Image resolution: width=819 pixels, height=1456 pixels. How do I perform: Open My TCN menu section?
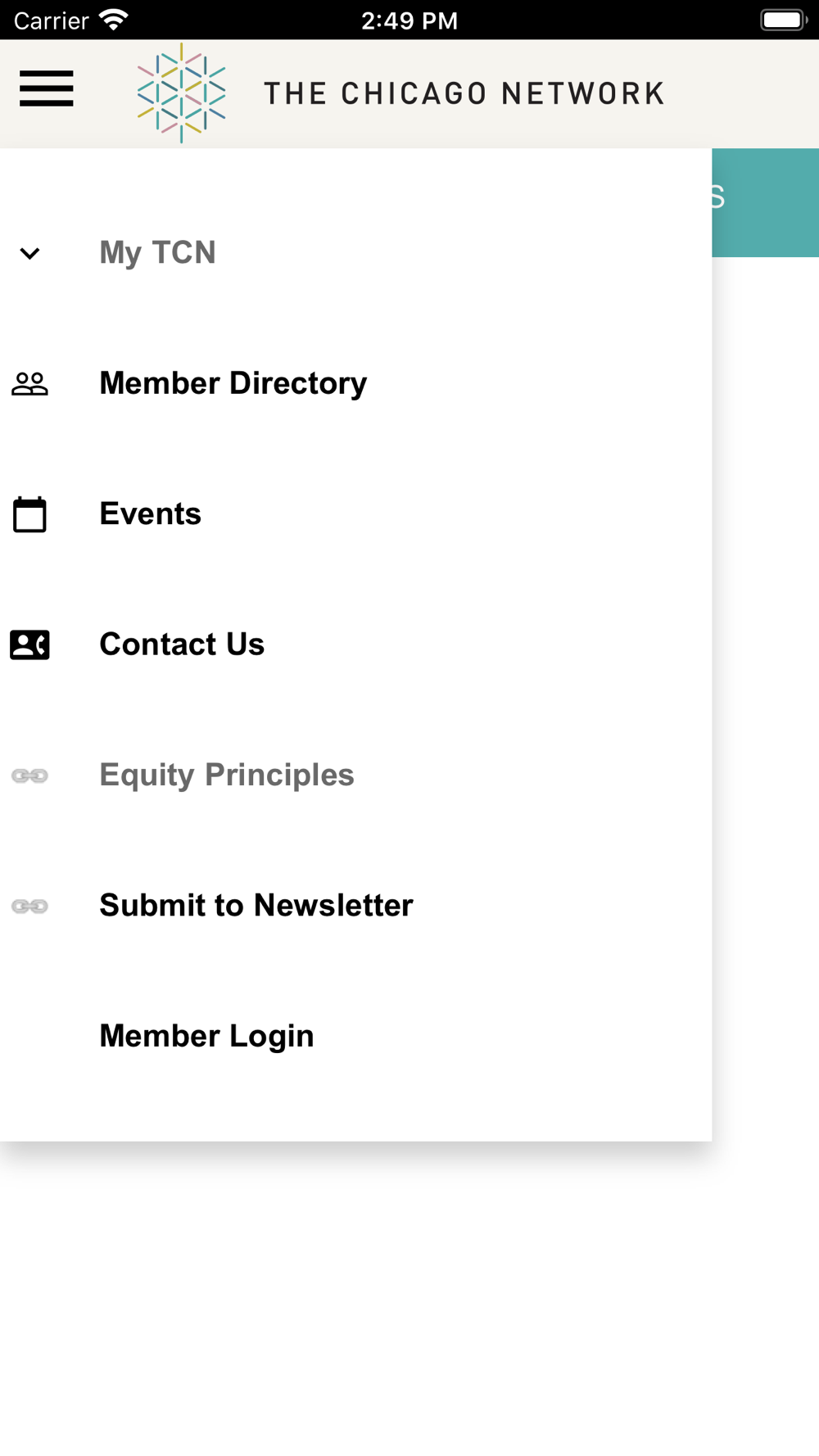tap(157, 252)
